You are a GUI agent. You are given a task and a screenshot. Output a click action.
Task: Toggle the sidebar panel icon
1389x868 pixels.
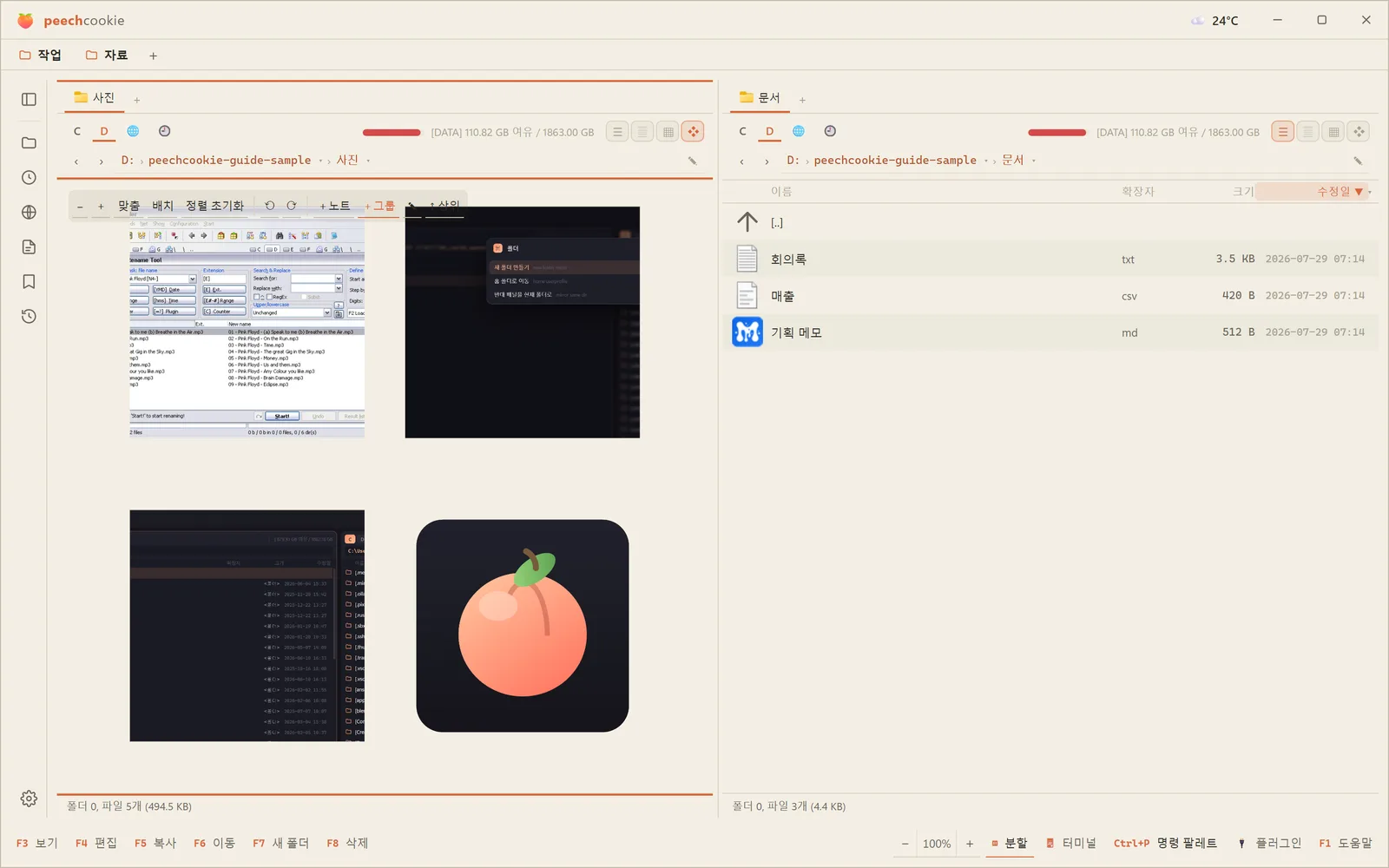tap(29, 99)
